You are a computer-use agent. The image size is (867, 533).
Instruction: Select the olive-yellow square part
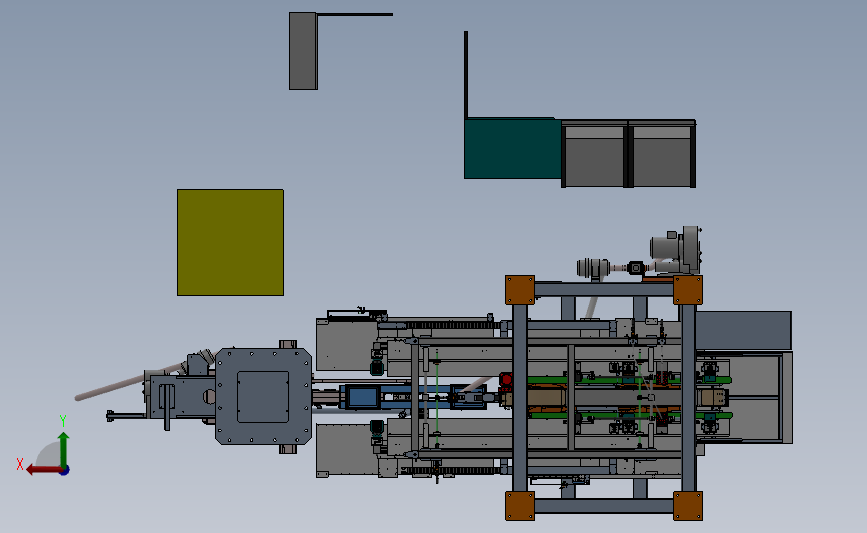pyautogui.click(x=230, y=242)
